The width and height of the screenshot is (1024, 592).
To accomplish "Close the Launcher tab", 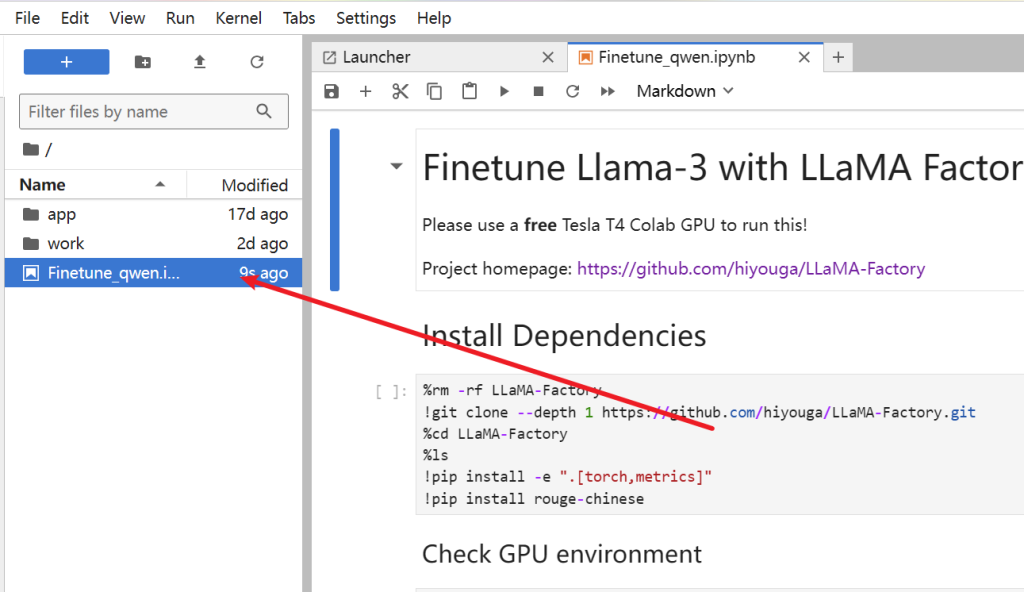I will coord(548,58).
